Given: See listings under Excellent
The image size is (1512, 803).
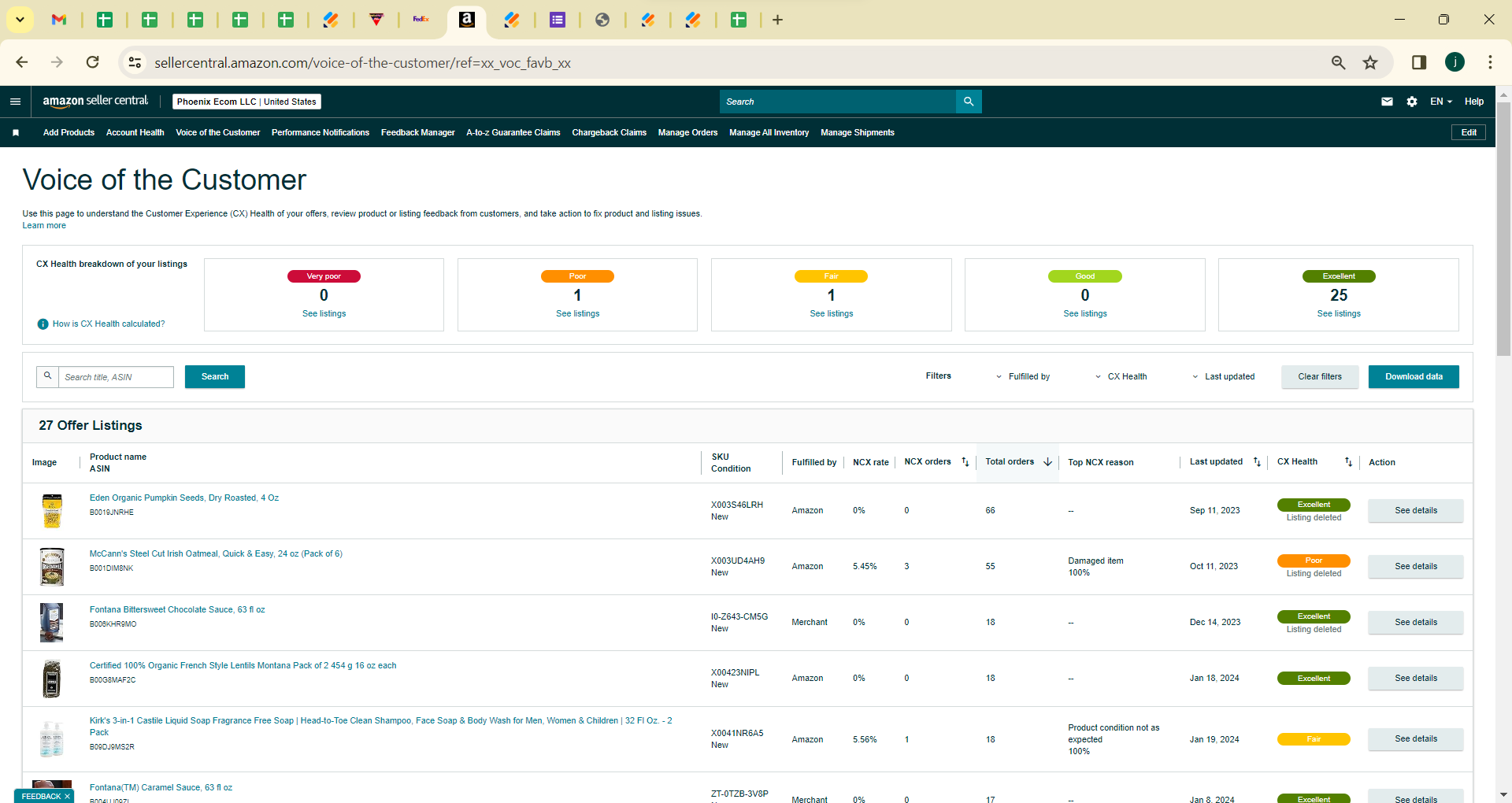Looking at the screenshot, I should click(x=1339, y=314).
